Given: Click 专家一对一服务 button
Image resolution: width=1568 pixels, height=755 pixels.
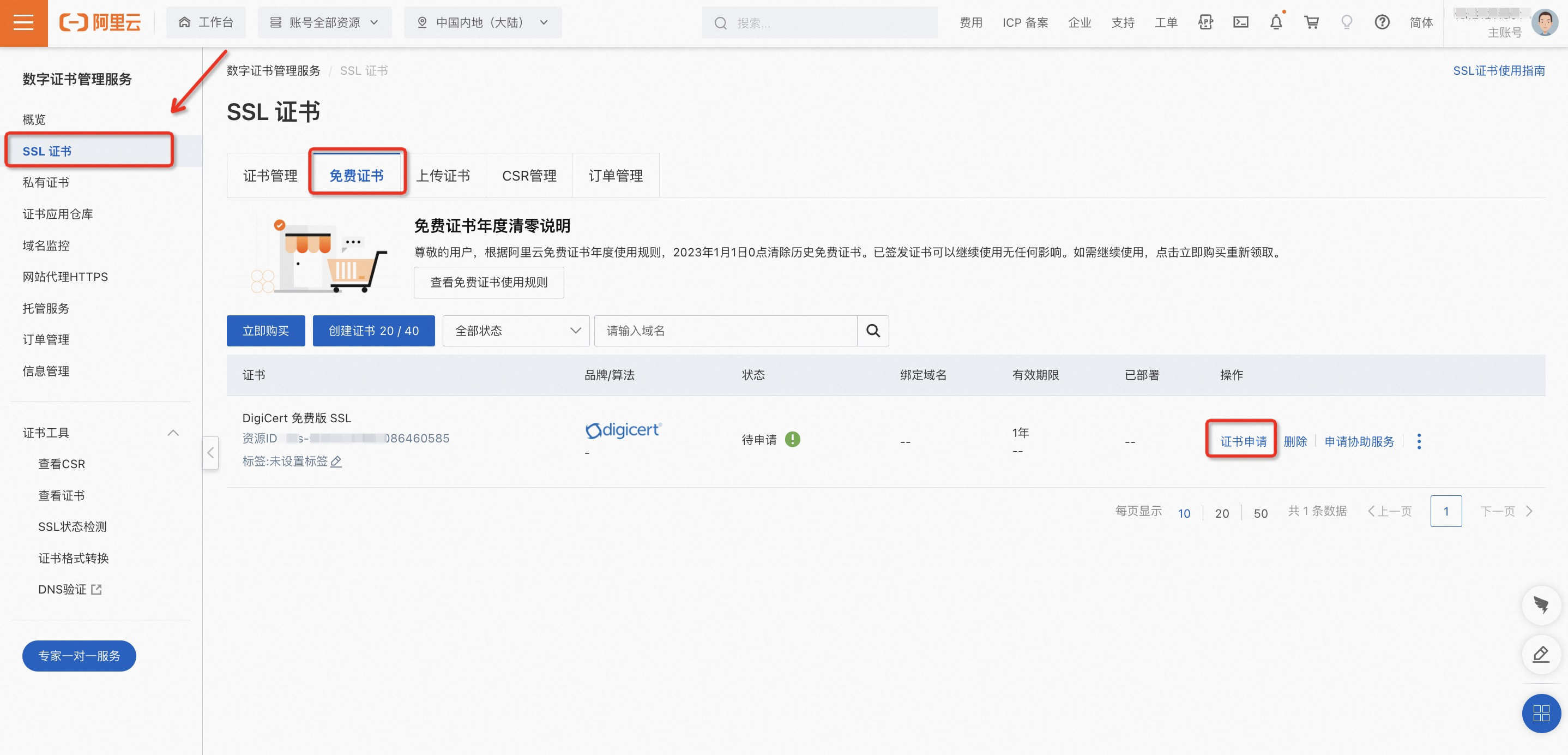Looking at the screenshot, I should coord(79,656).
